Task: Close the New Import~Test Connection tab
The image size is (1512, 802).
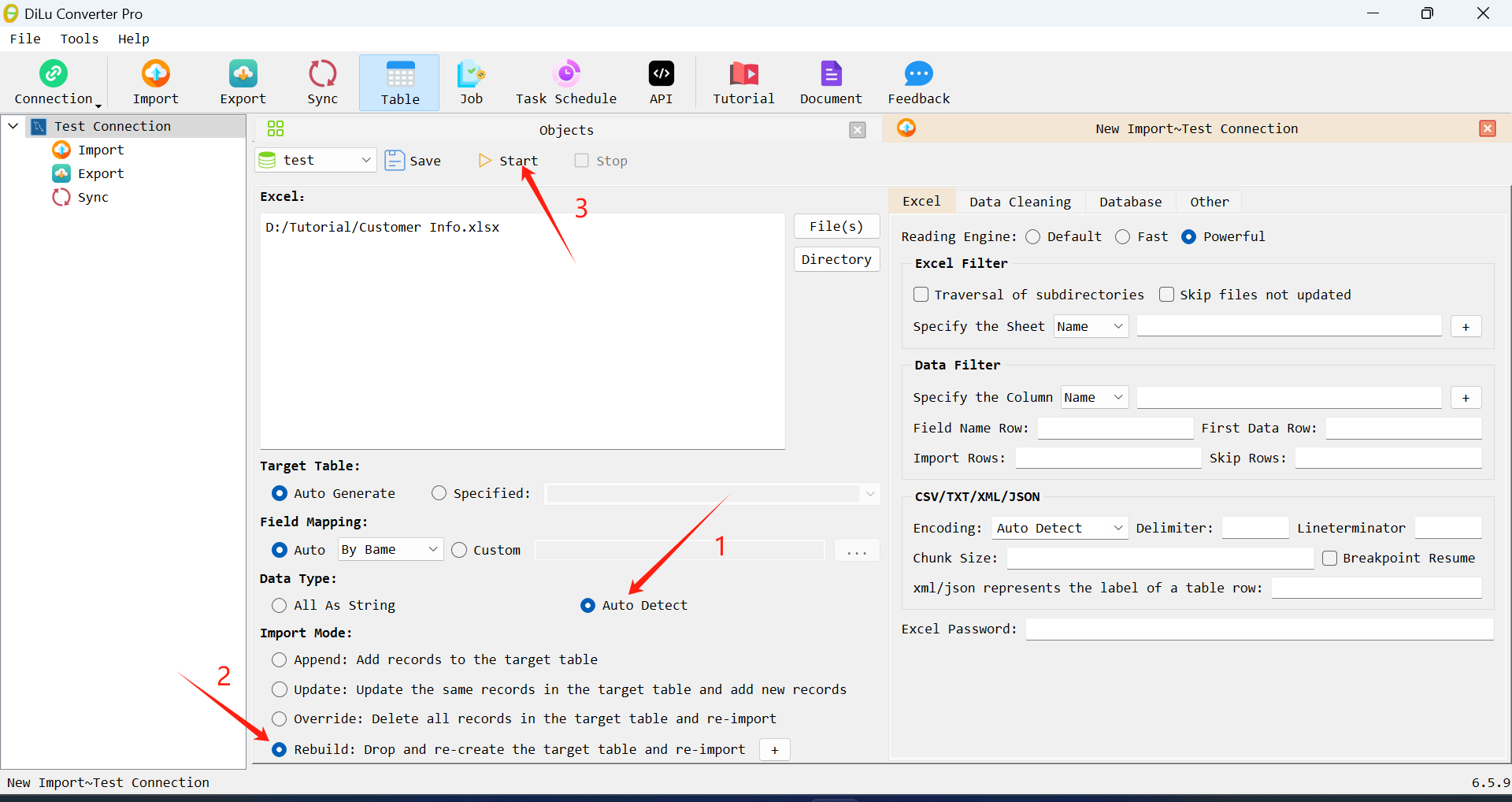Action: coord(1488,128)
